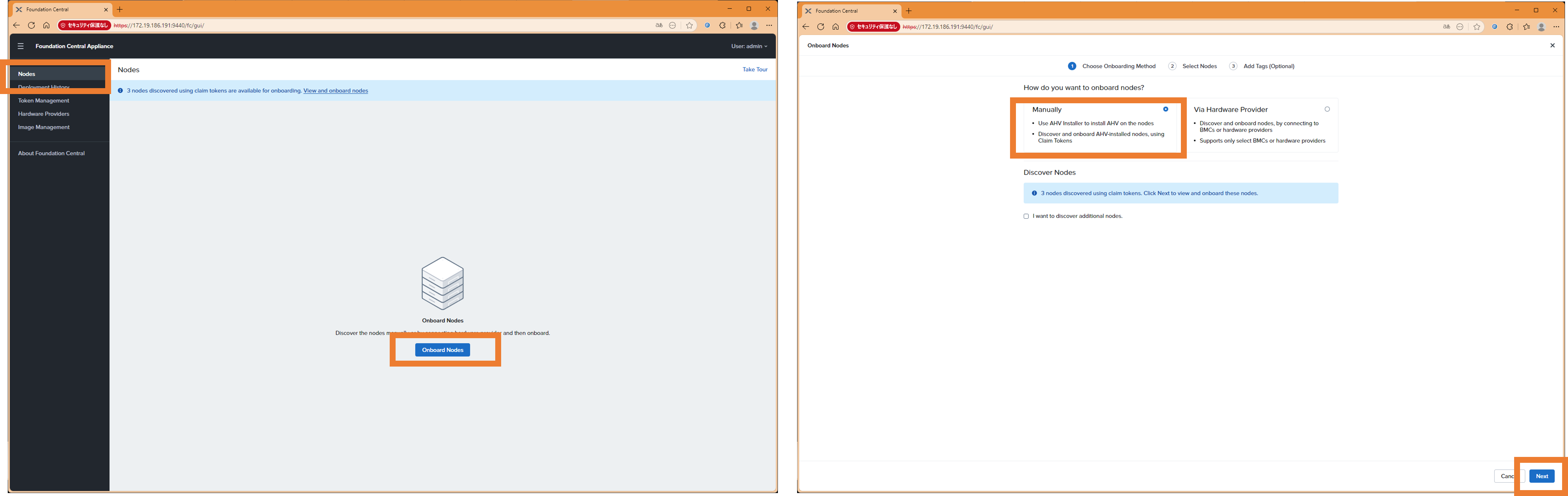Image resolution: width=1568 pixels, height=496 pixels.
Task: Click the refresh icon in left browser
Action: (x=32, y=25)
